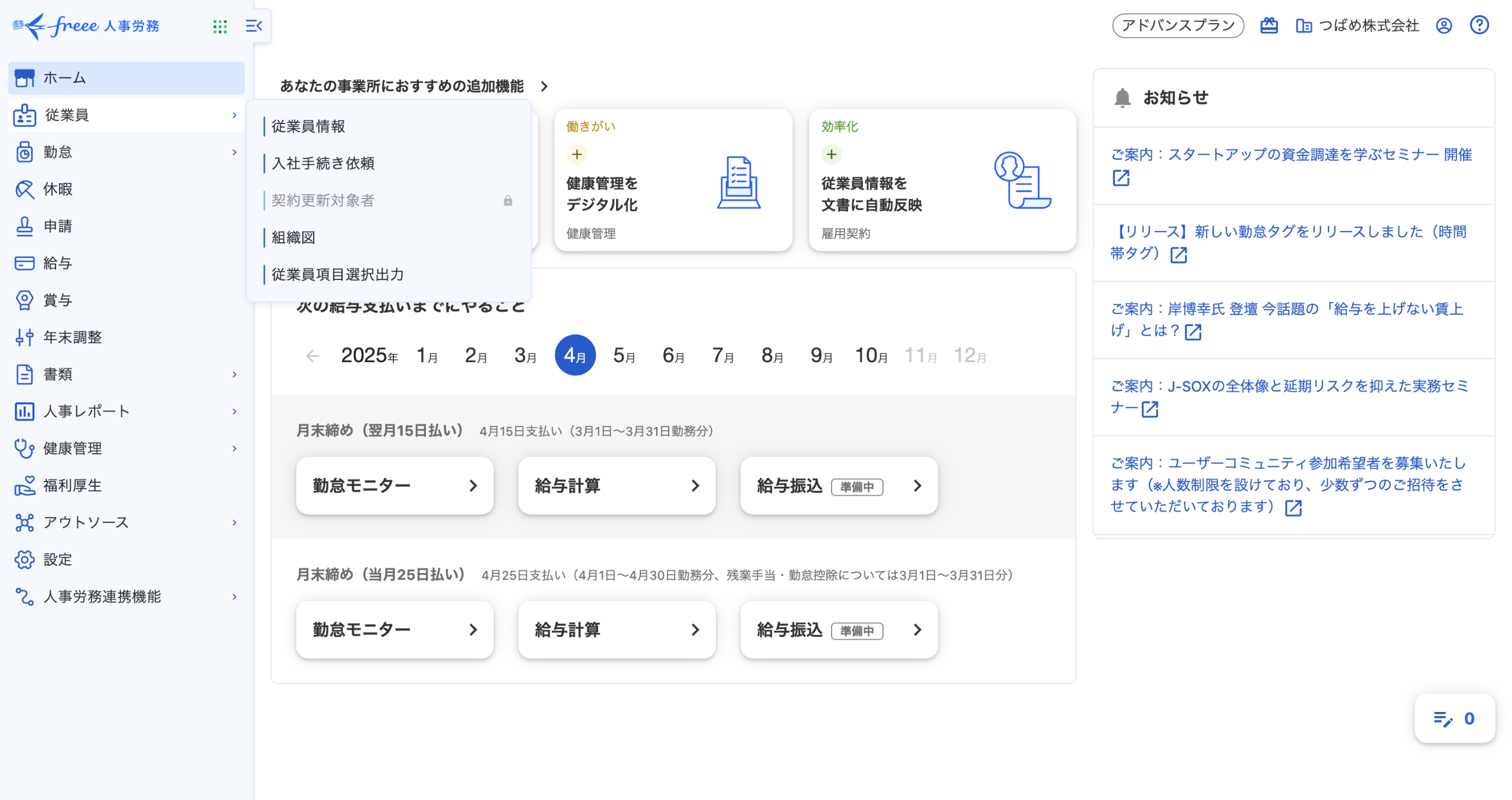Open the アドバンスプラン plan badge
The width and height of the screenshot is (1512, 800).
point(1178,25)
